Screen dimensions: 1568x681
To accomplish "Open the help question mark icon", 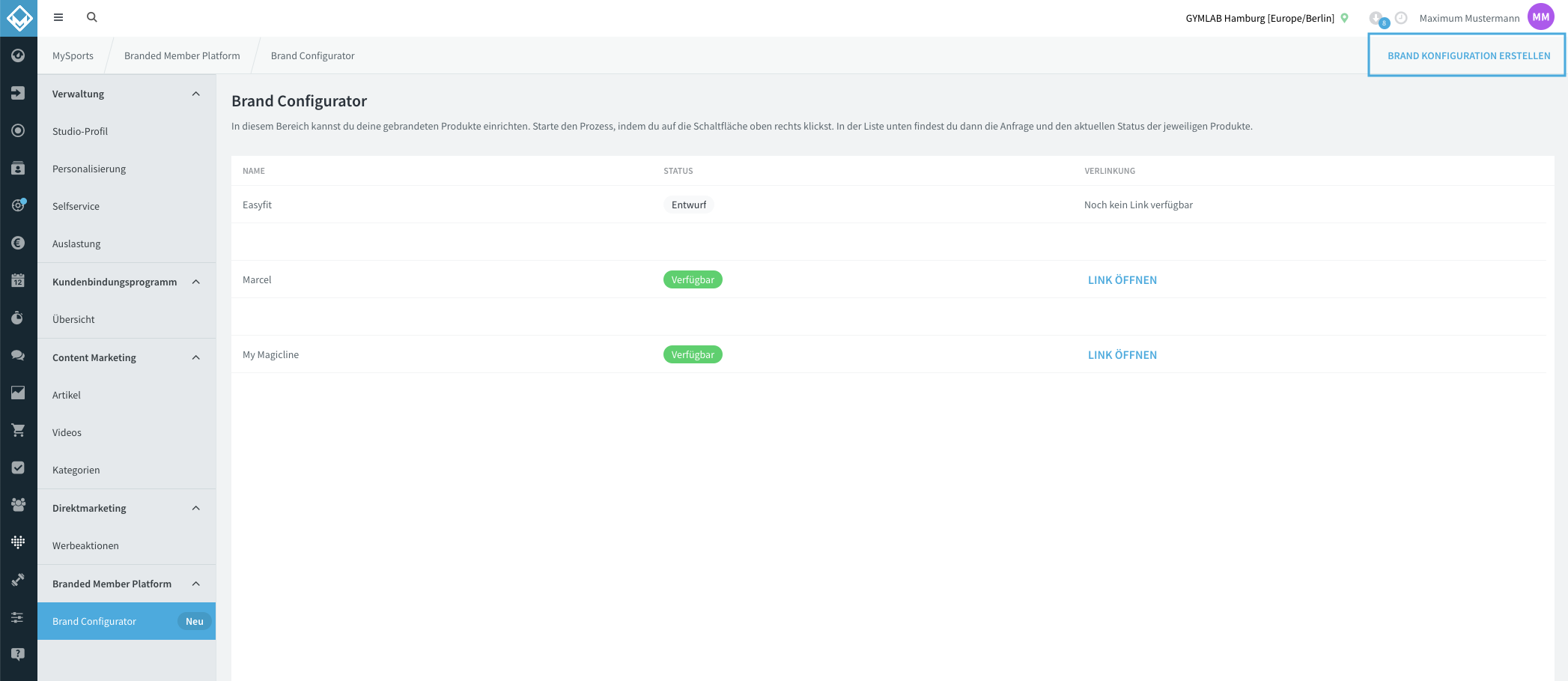I will click(18, 654).
